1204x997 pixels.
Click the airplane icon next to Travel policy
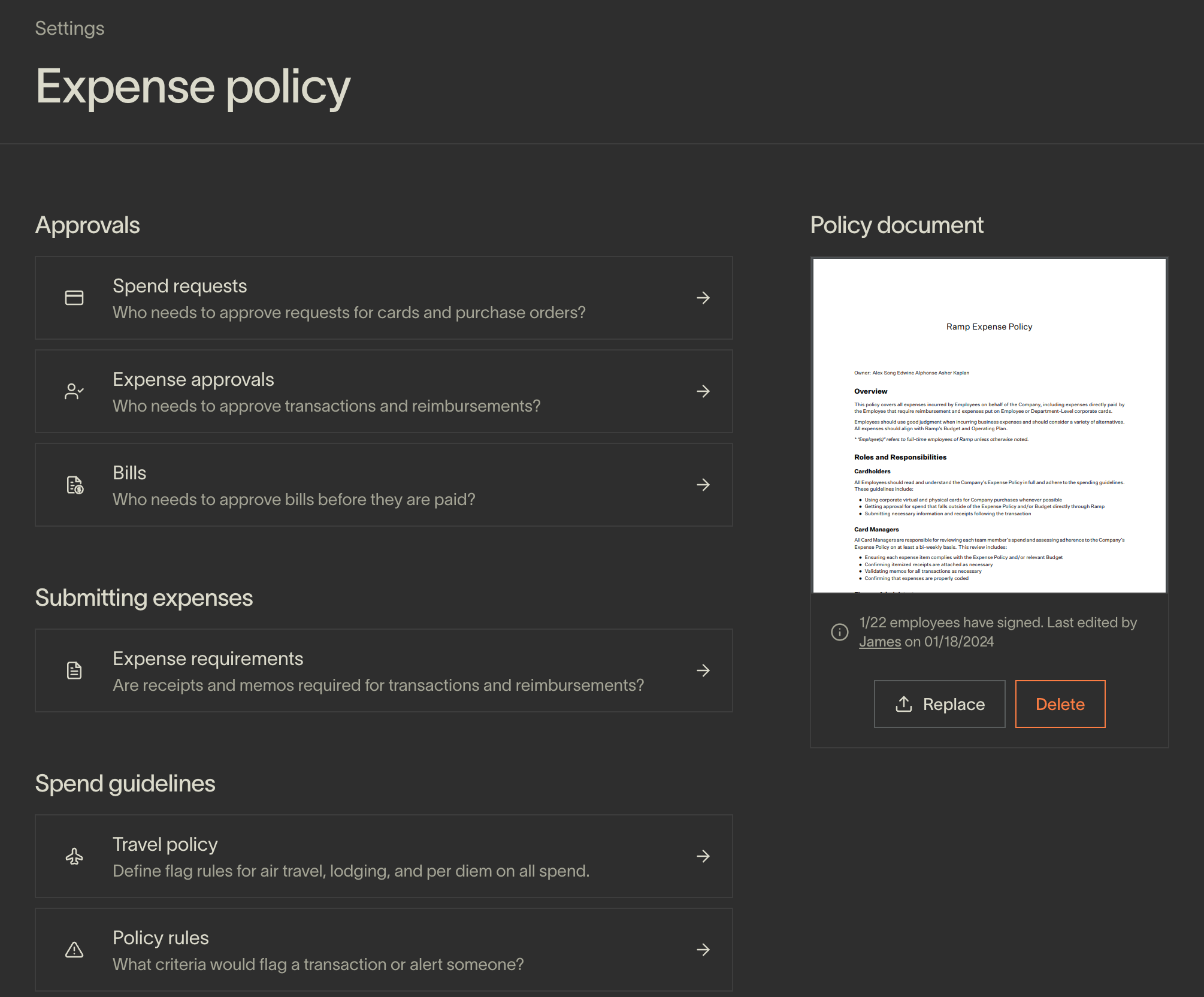click(x=74, y=857)
